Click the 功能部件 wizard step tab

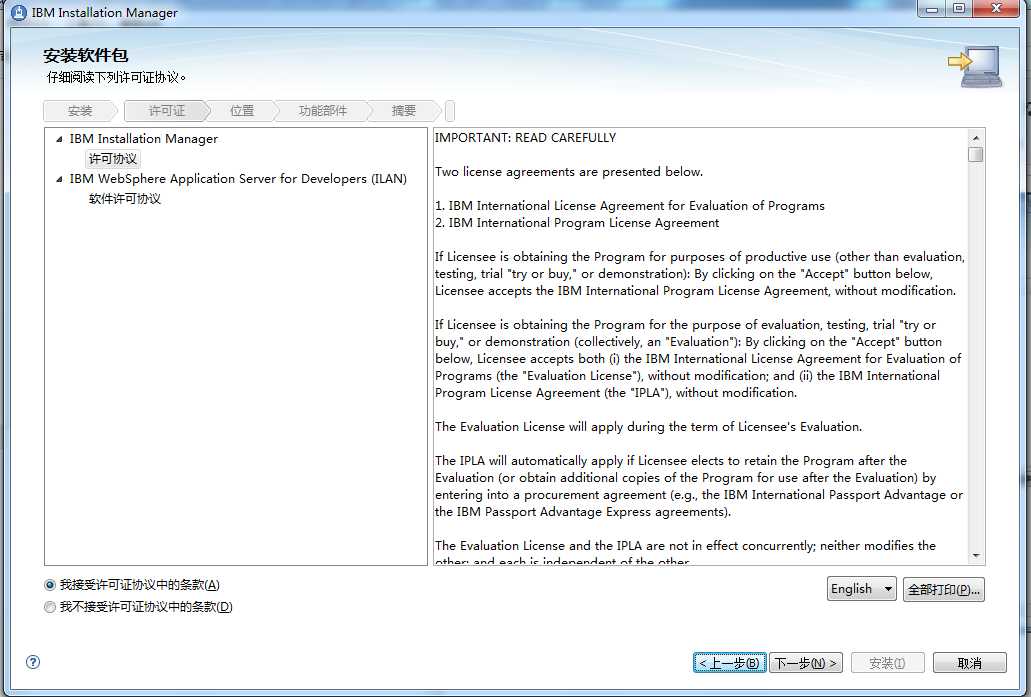click(x=322, y=111)
